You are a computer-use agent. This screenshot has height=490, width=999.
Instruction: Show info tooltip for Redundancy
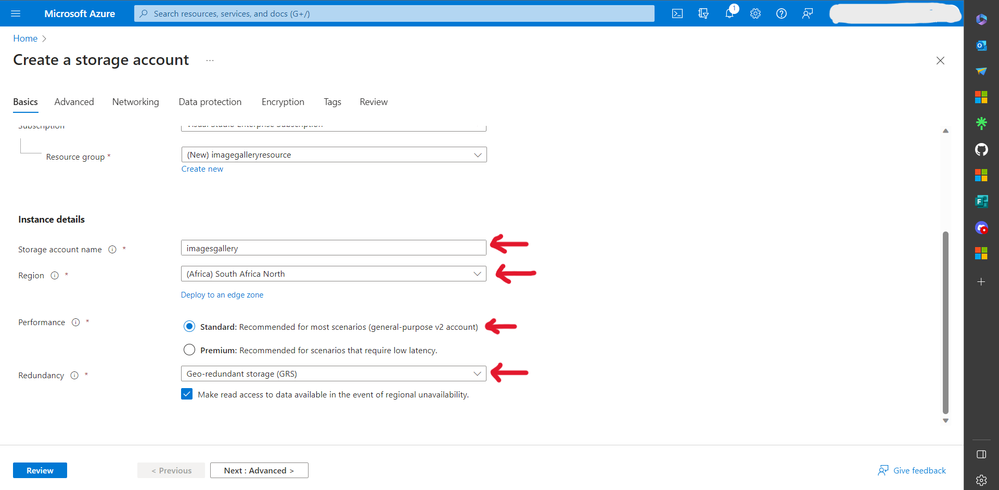[74, 376]
